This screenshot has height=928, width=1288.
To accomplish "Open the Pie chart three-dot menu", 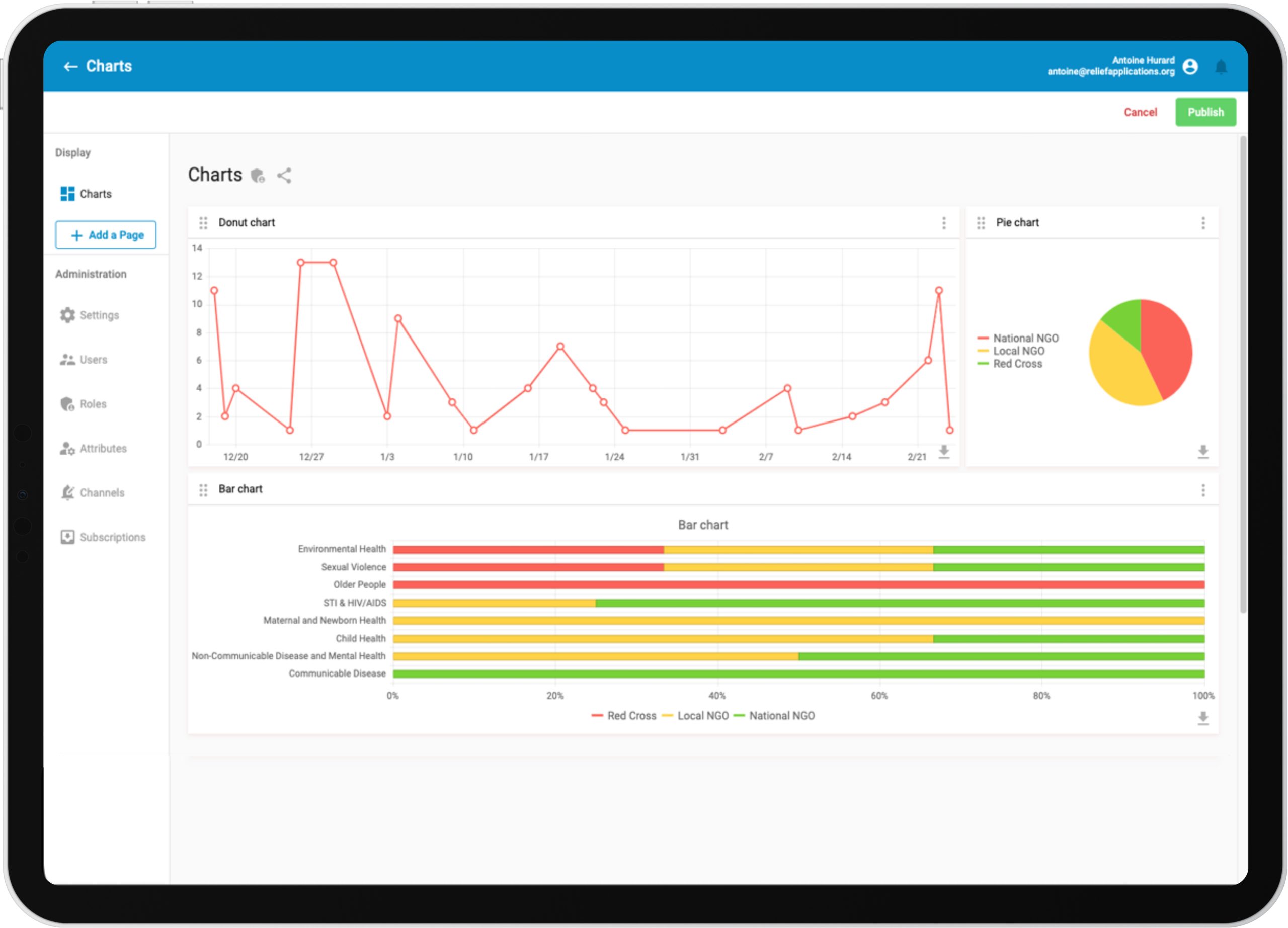I will point(1203,223).
